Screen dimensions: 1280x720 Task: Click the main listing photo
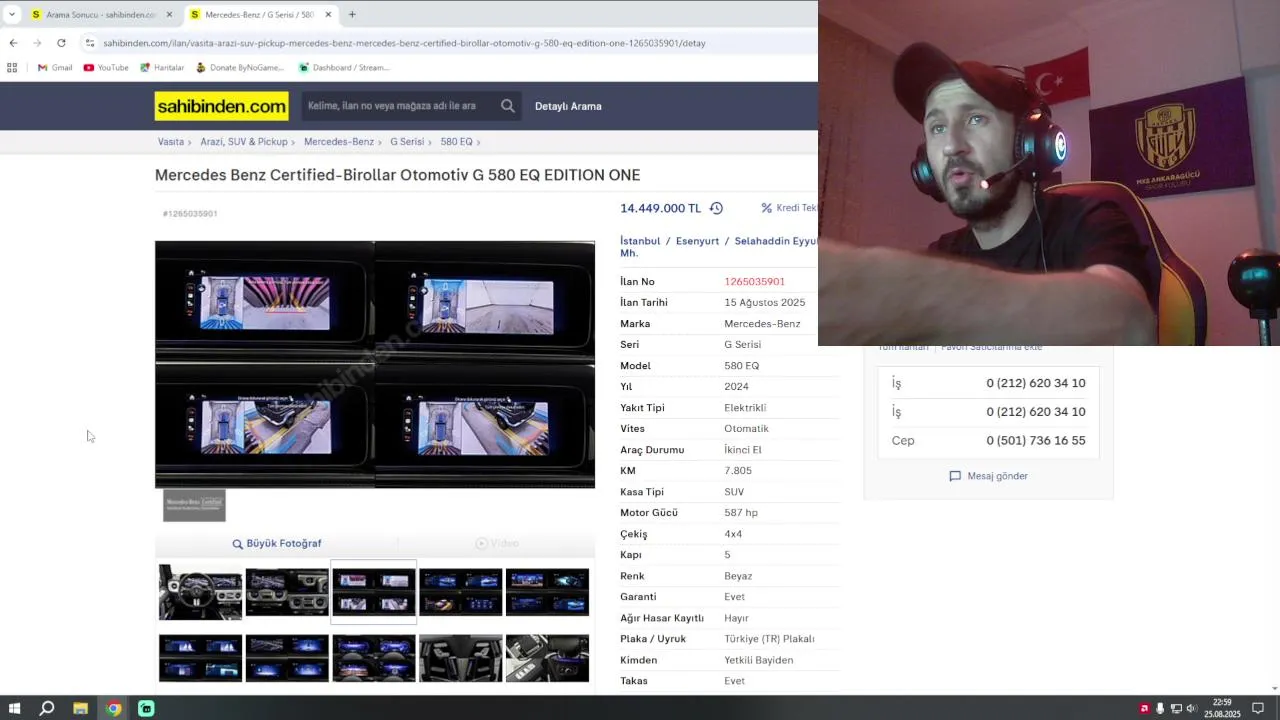click(375, 364)
